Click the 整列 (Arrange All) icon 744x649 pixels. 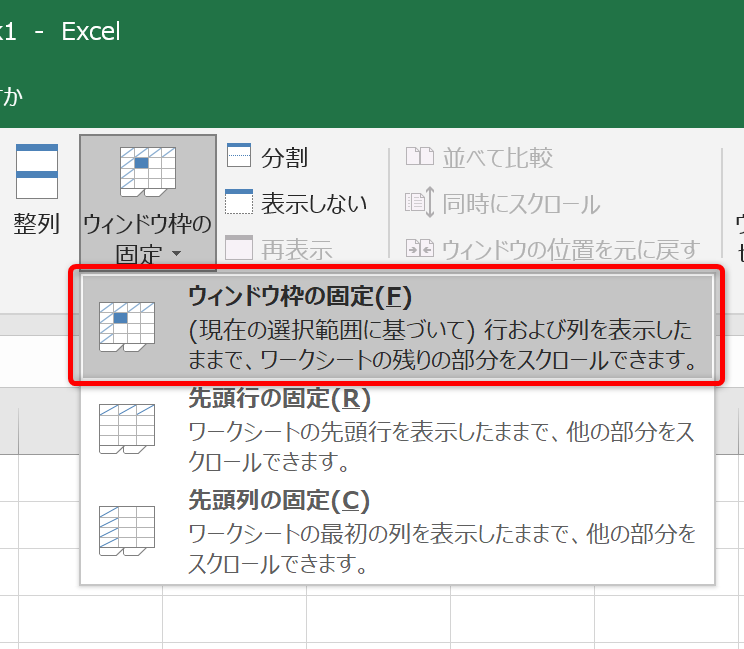(x=37, y=172)
